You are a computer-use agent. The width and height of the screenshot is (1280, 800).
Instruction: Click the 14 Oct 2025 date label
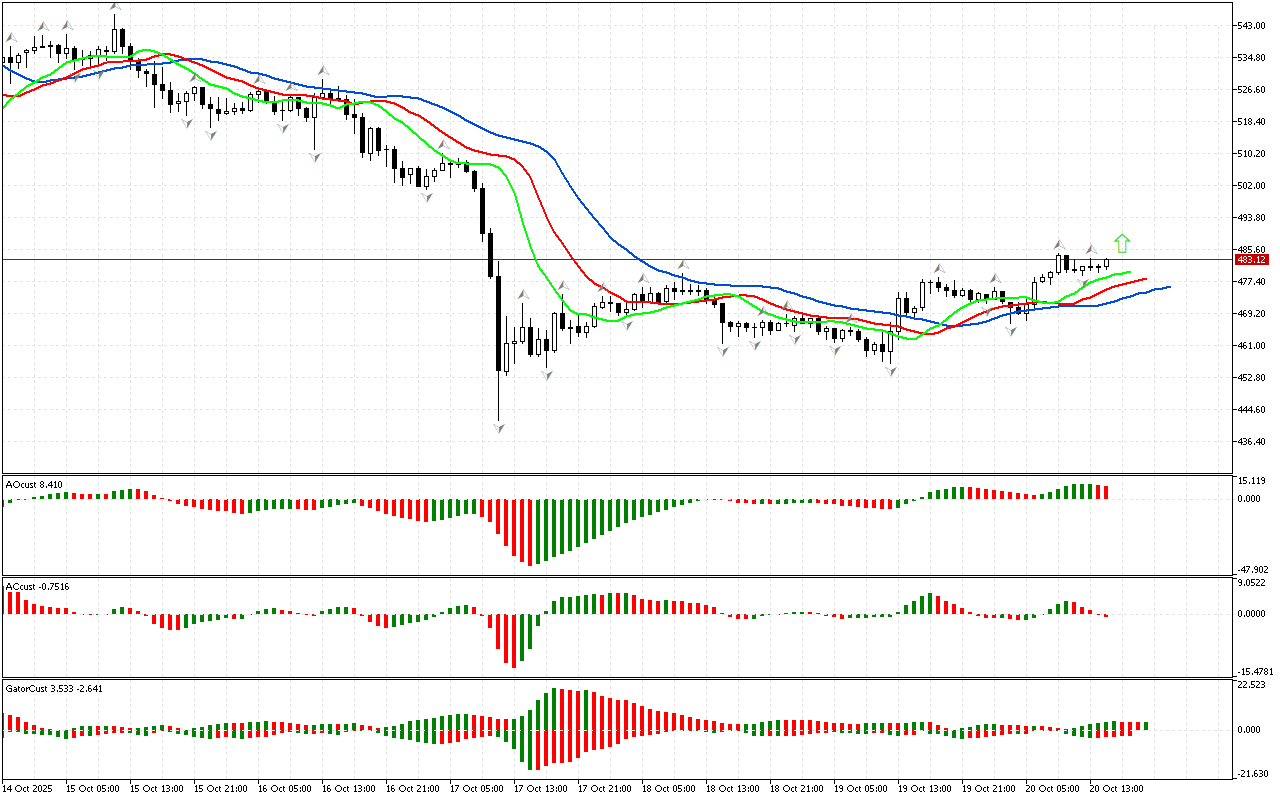[32, 788]
